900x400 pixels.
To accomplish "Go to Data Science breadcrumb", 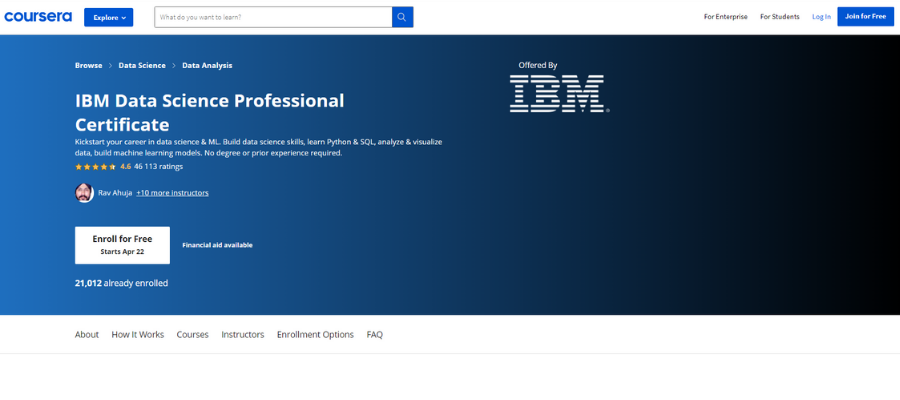I will (142, 65).
